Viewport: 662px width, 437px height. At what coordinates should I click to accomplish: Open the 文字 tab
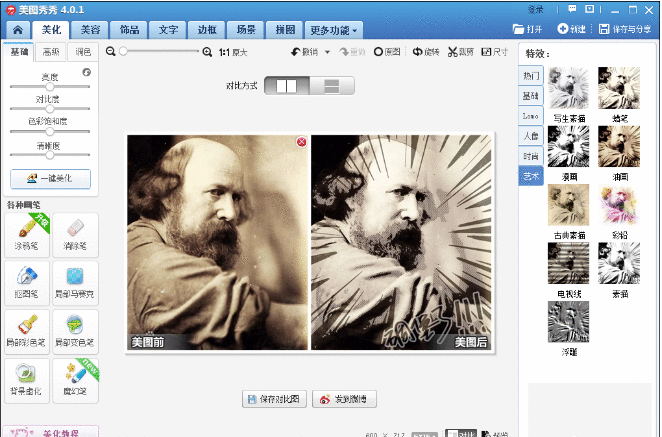pos(168,30)
